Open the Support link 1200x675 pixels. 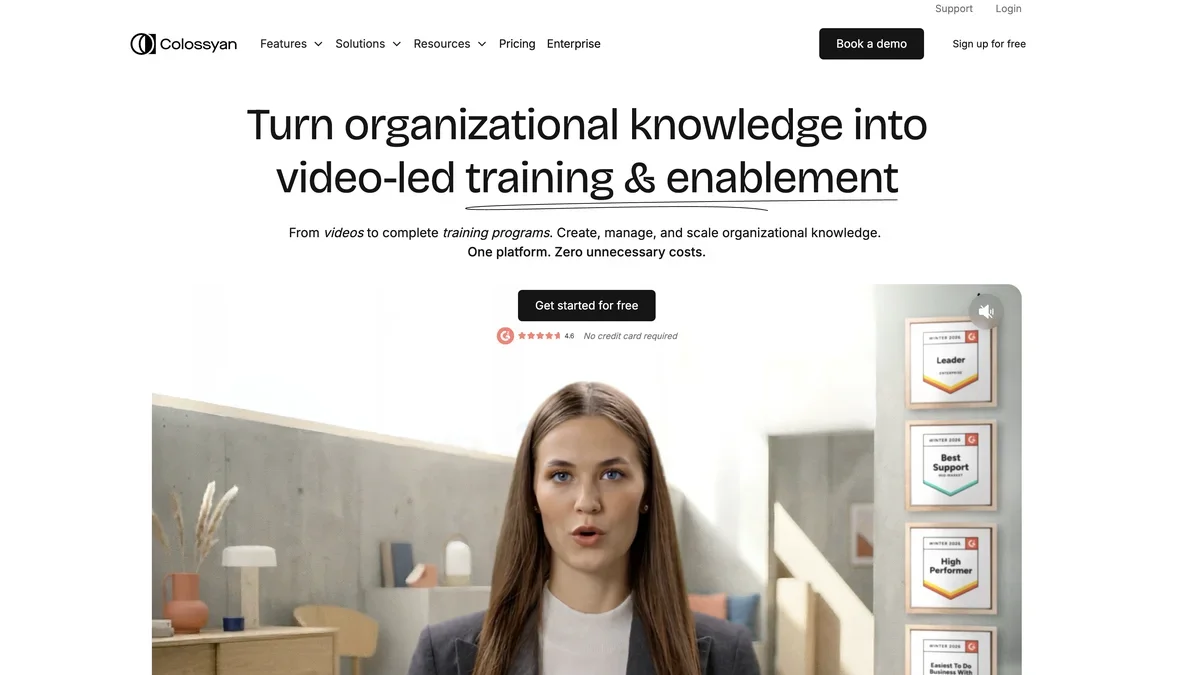pyautogui.click(x=954, y=9)
